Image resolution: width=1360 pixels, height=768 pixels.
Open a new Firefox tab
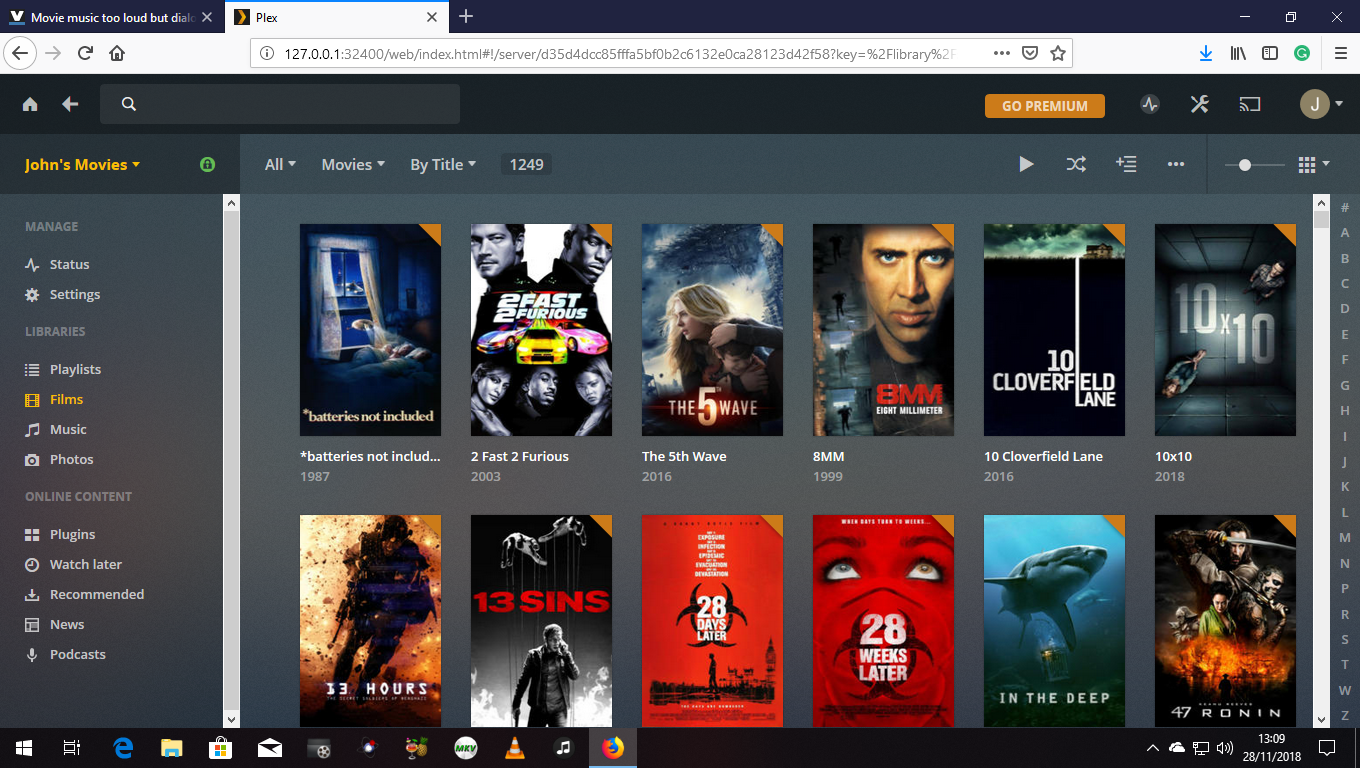pyautogui.click(x=466, y=17)
